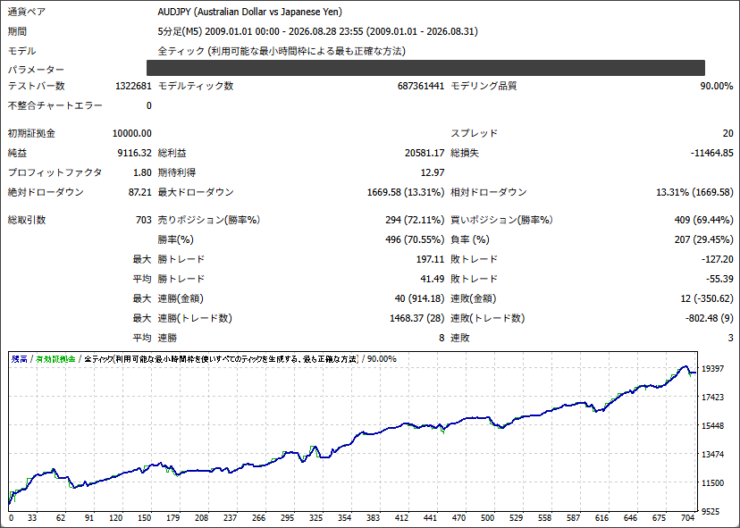Click the buy positions value 409 (69.44%)

(704, 220)
